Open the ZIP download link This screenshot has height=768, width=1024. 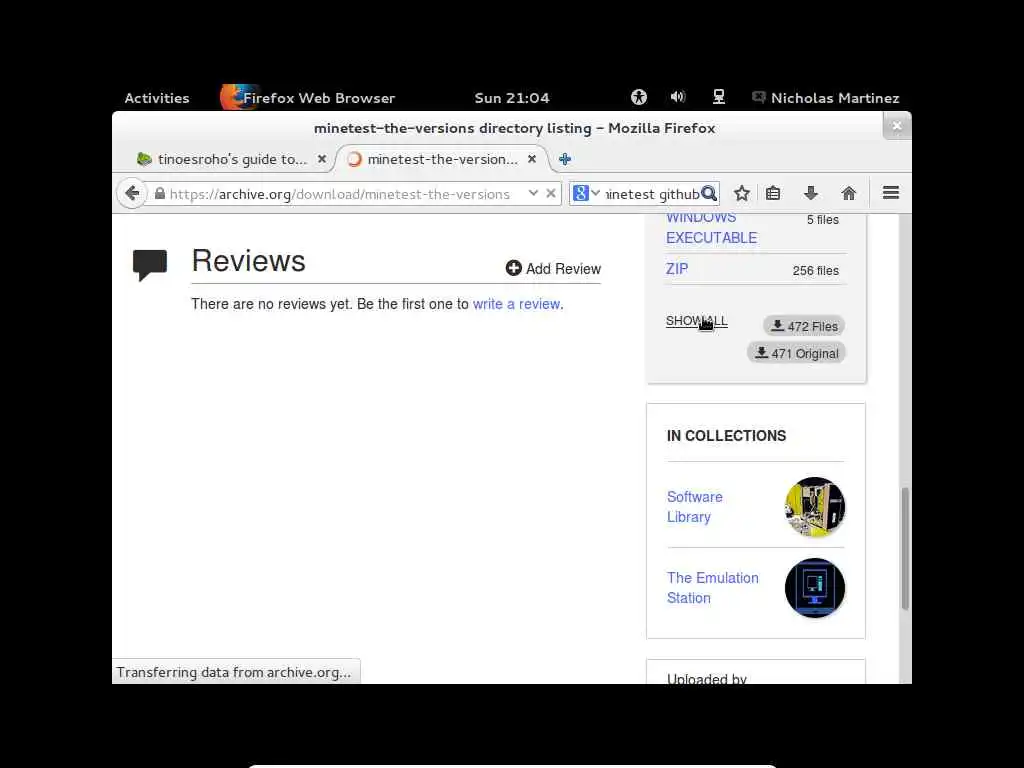point(677,269)
